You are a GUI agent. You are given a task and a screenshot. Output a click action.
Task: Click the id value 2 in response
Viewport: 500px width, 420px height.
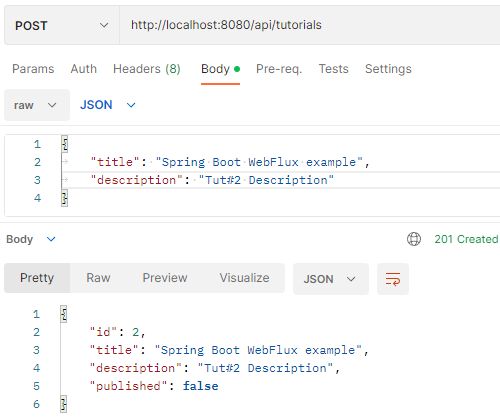click(135, 332)
